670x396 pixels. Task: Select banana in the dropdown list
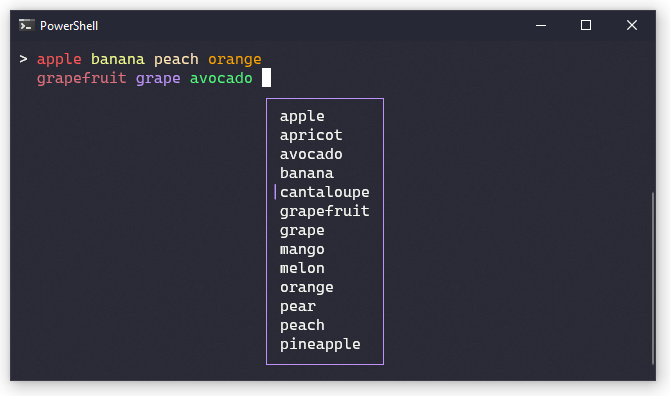coord(307,173)
